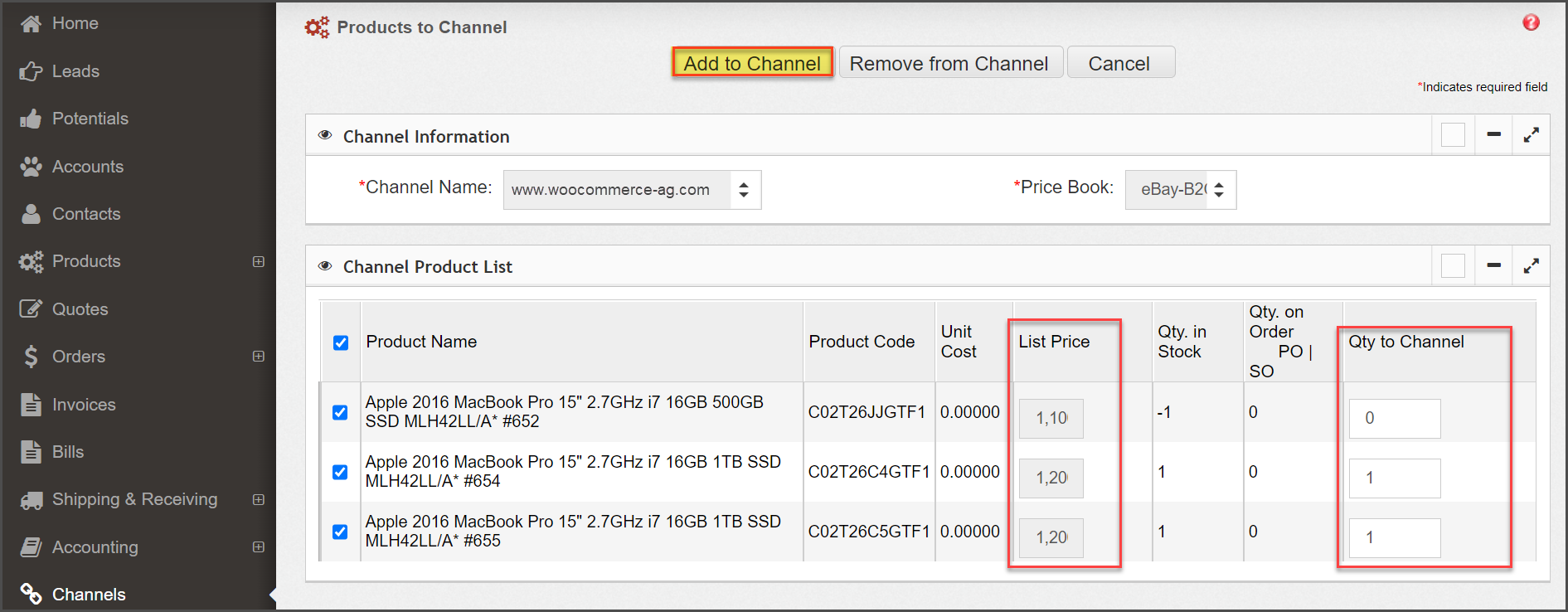Click Qty to Channel field for #654
This screenshot has width=1568, height=612.
pyautogui.click(x=1395, y=478)
